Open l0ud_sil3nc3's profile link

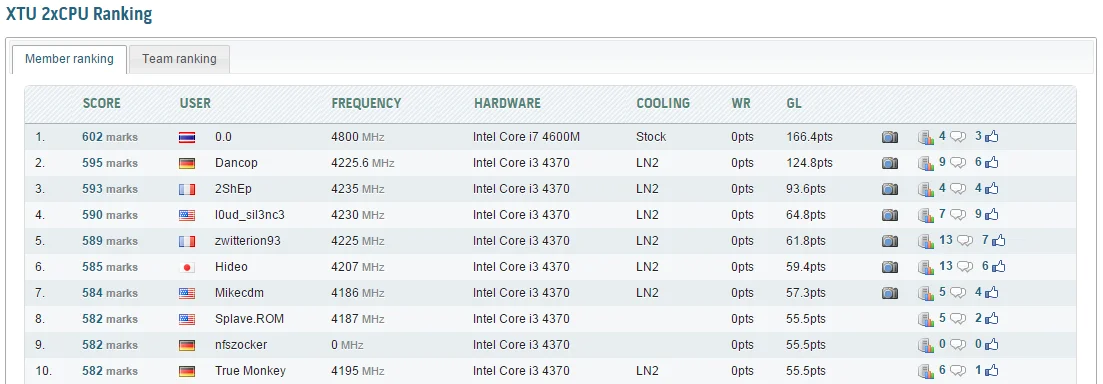pos(250,215)
